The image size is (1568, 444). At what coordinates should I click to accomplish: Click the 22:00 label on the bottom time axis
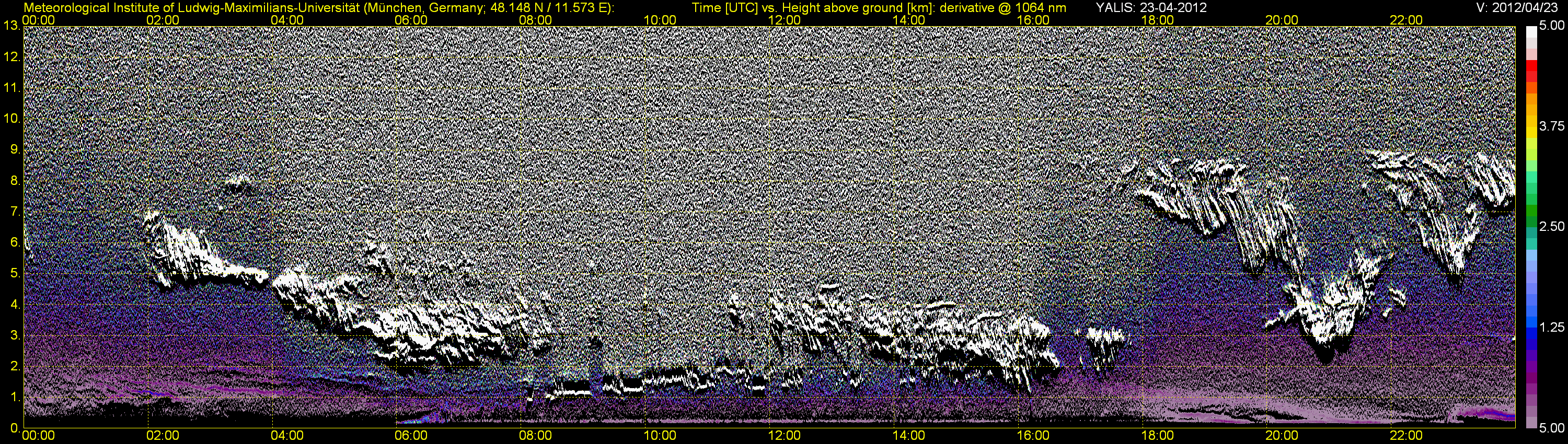tap(1406, 436)
